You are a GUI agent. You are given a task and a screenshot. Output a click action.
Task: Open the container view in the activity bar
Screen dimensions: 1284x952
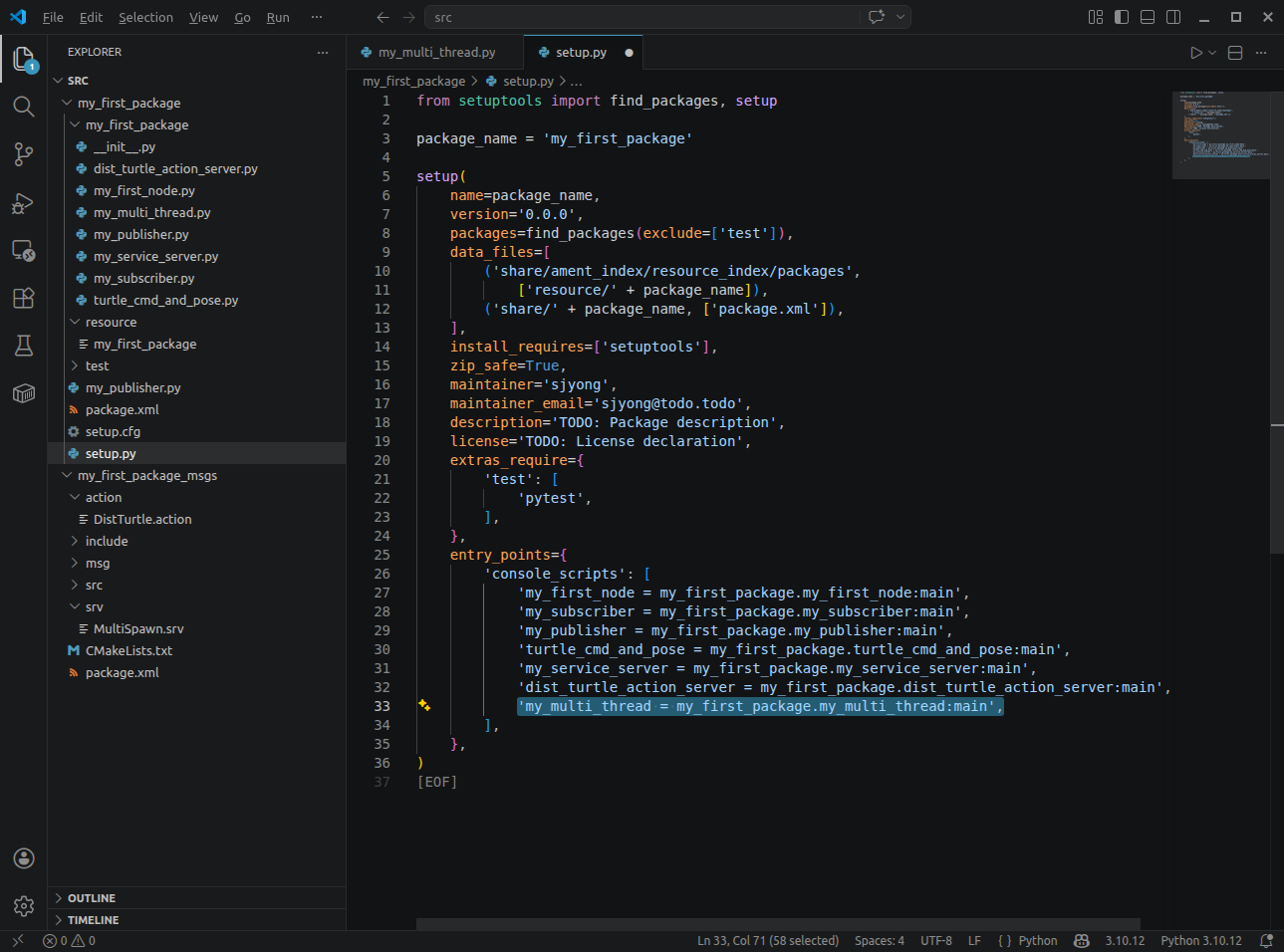[24, 393]
